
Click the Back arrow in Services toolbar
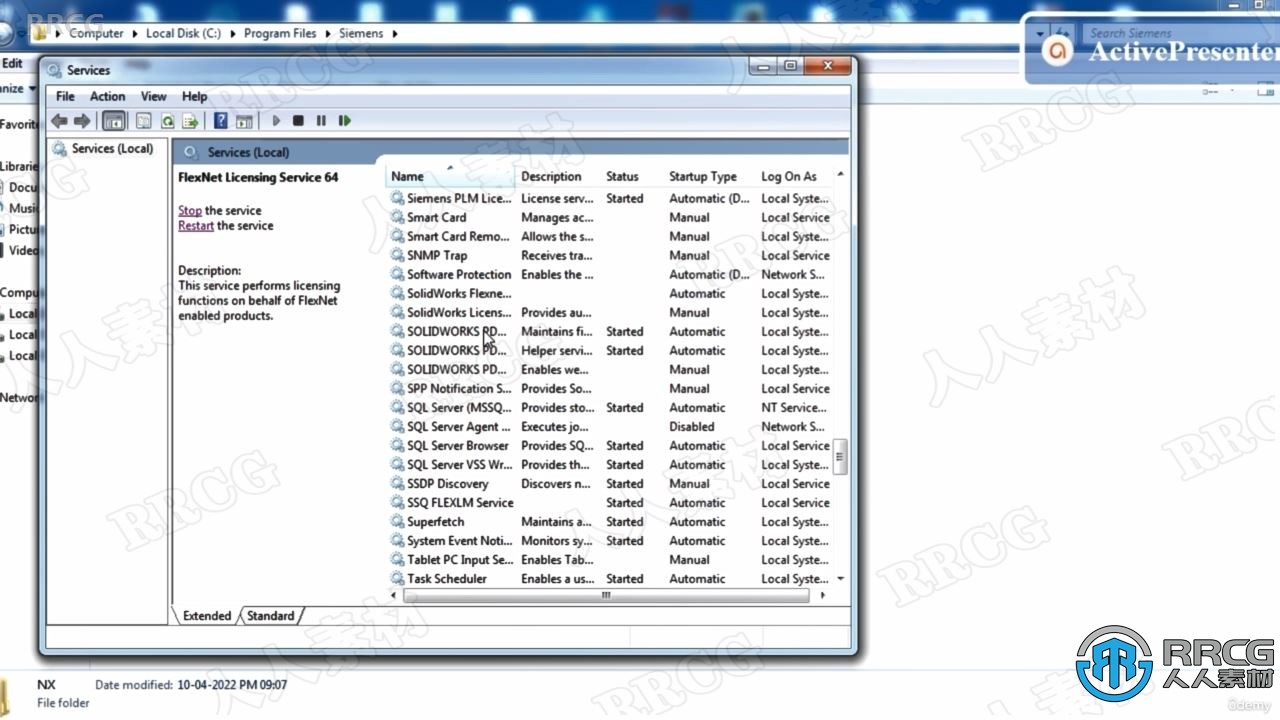pos(59,121)
